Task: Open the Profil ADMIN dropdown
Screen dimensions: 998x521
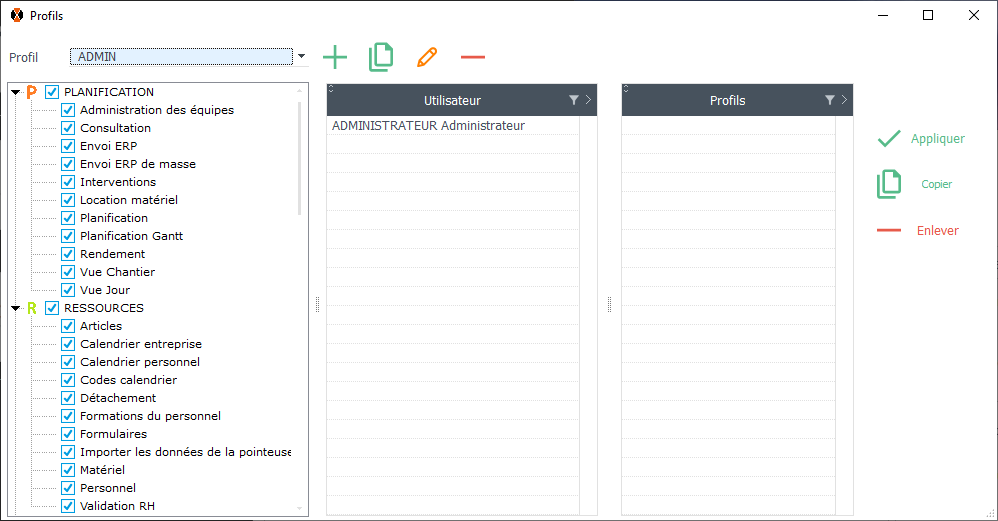Action: (x=301, y=57)
